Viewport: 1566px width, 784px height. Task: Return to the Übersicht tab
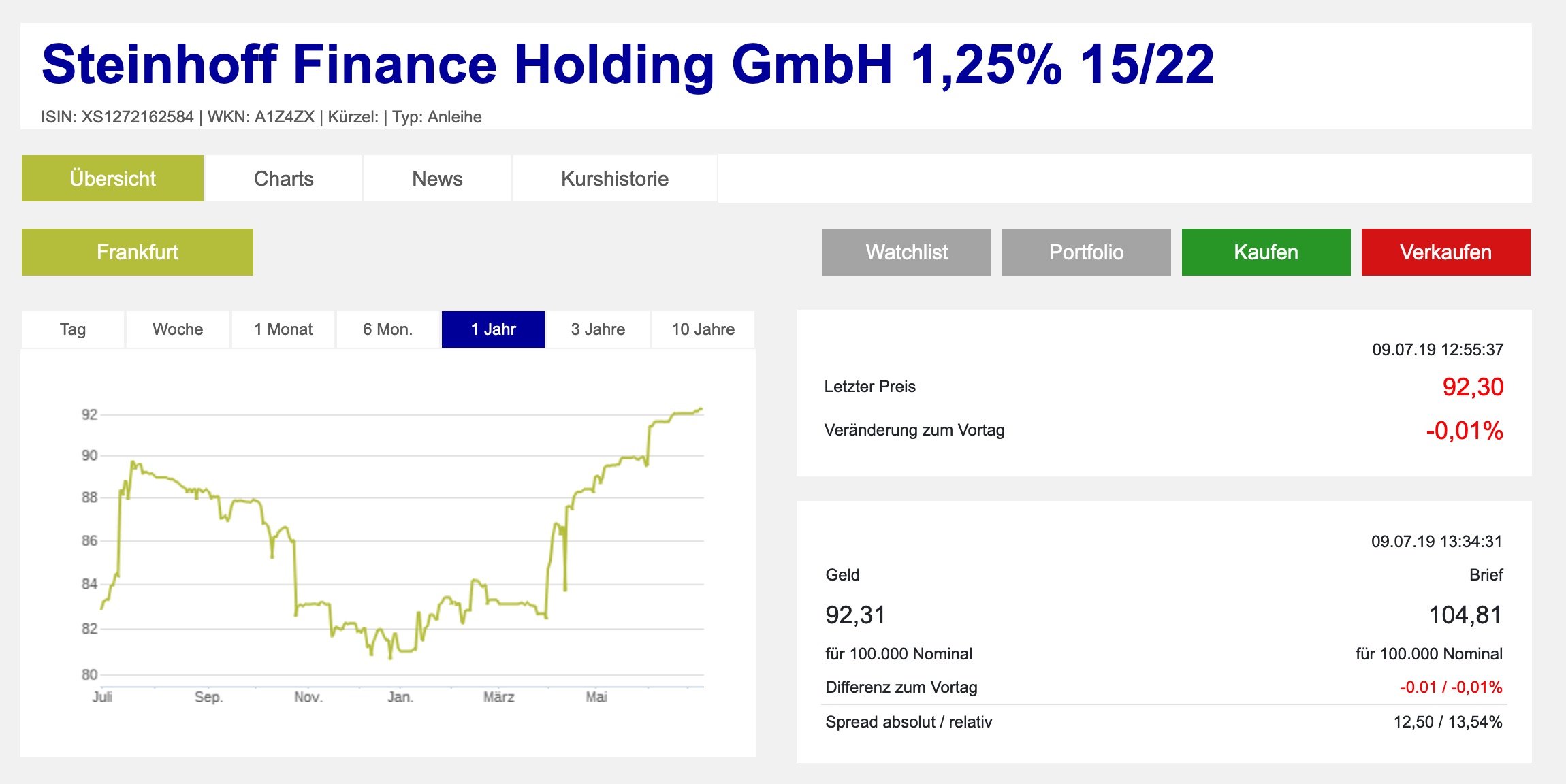(112, 178)
